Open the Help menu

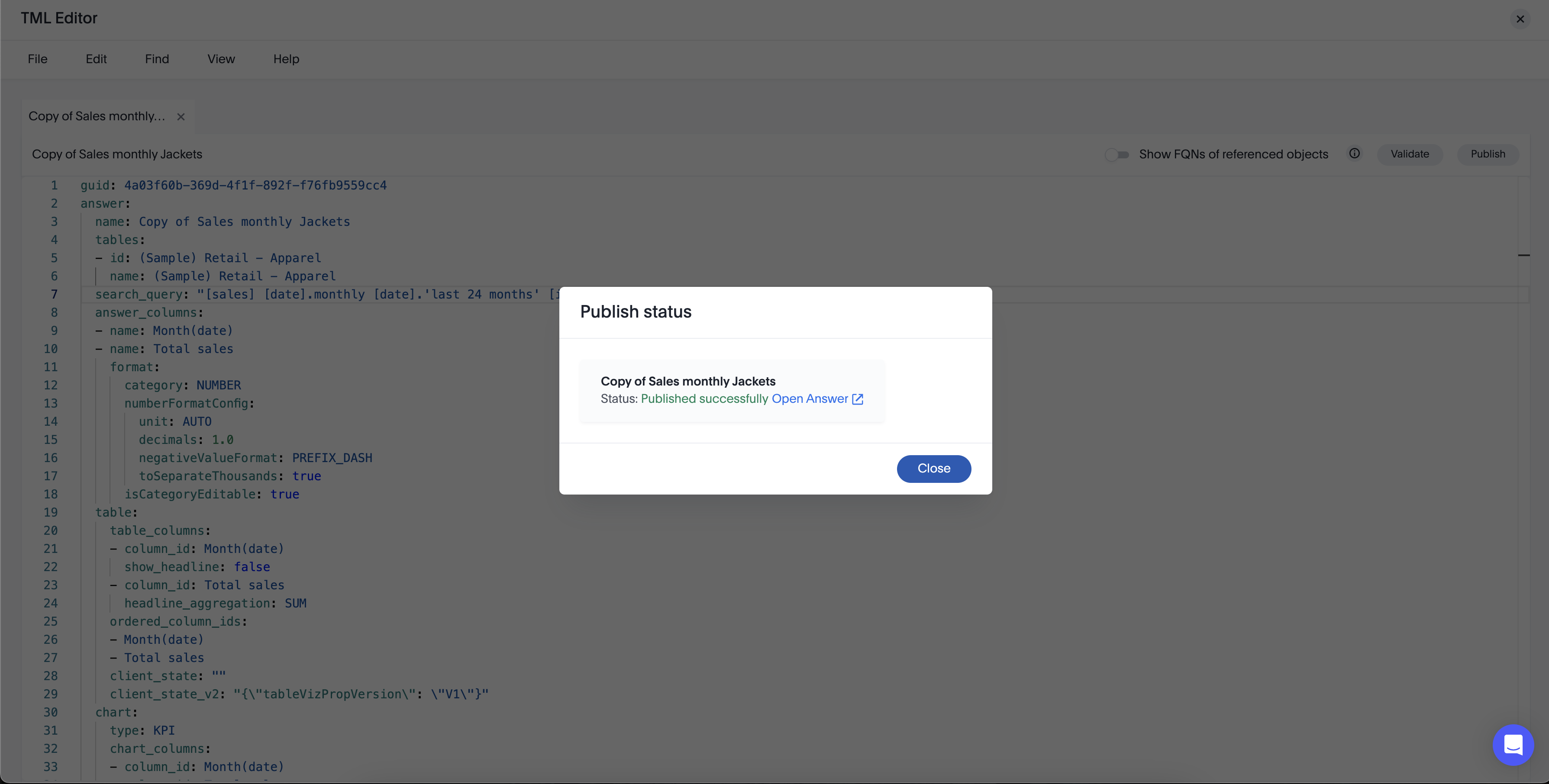coord(286,59)
